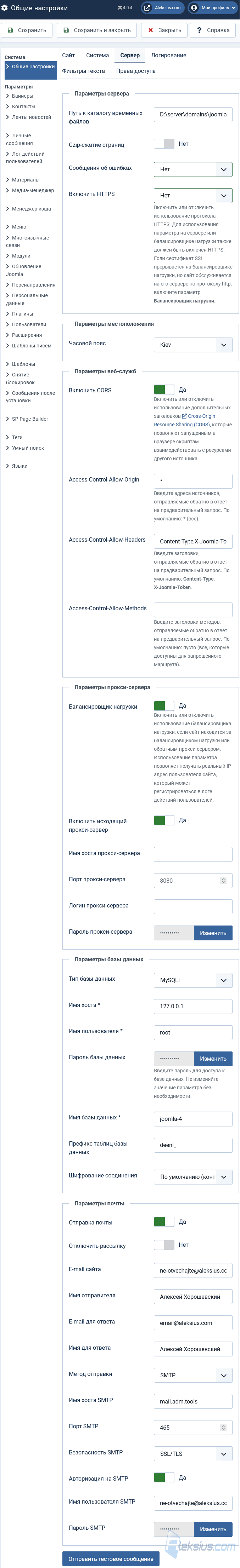The height and width of the screenshot is (1568, 240).
Task: Toggle Балансировщик нагрузки switch
Action: pos(164,705)
